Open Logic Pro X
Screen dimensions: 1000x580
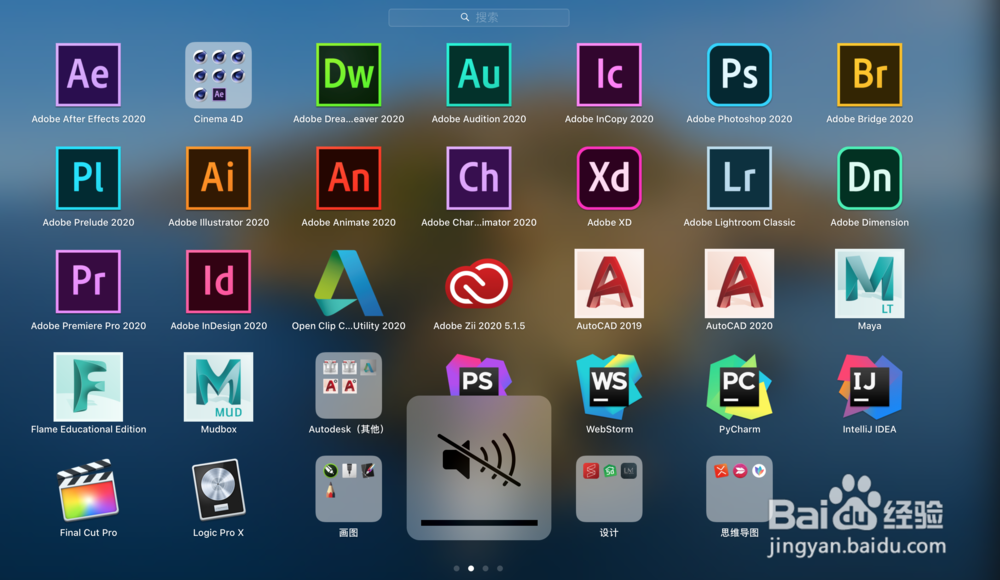[x=218, y=490]
